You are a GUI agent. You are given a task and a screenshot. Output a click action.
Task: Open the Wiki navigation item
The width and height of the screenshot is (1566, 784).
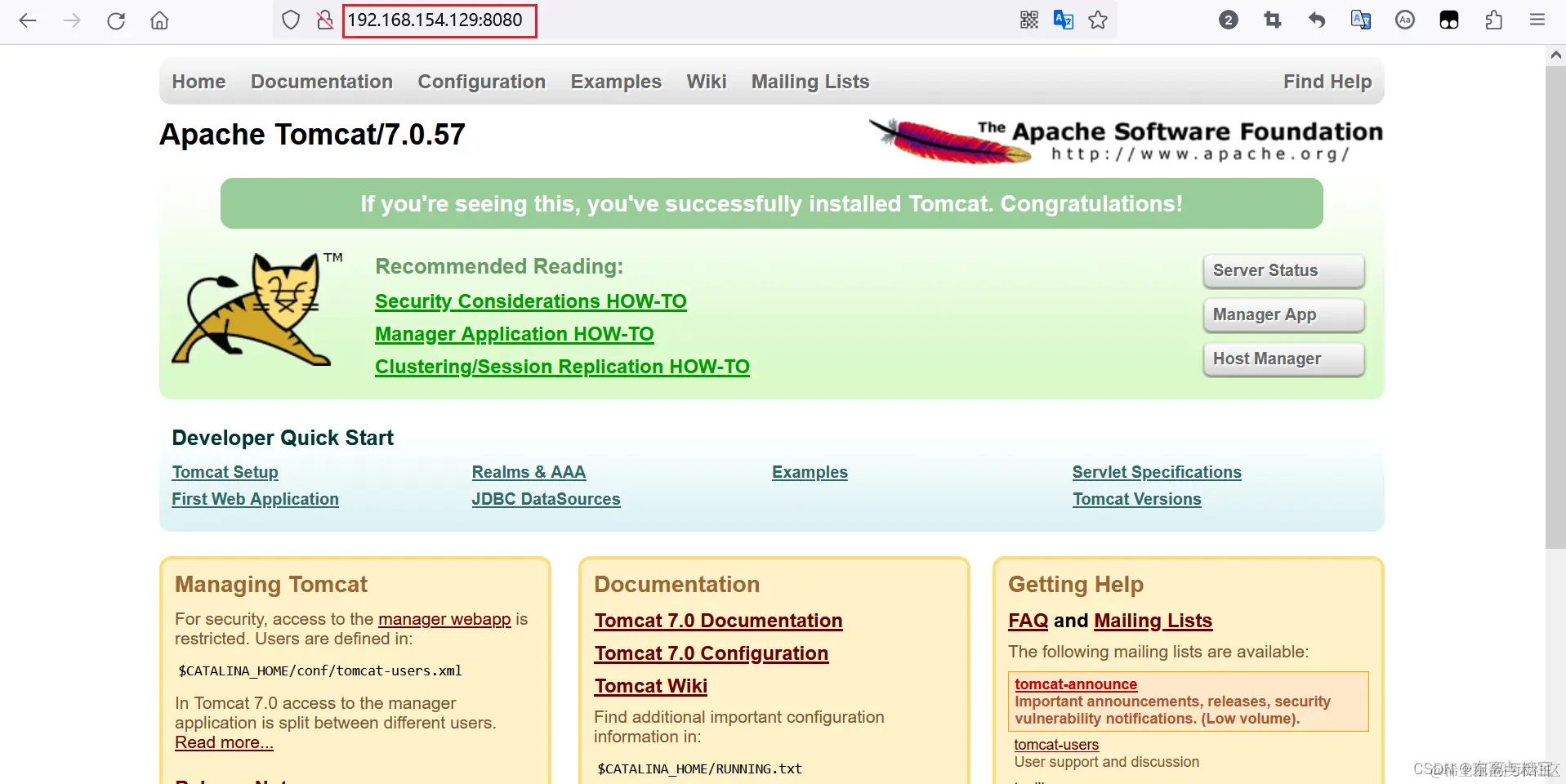tap(707, 82)
